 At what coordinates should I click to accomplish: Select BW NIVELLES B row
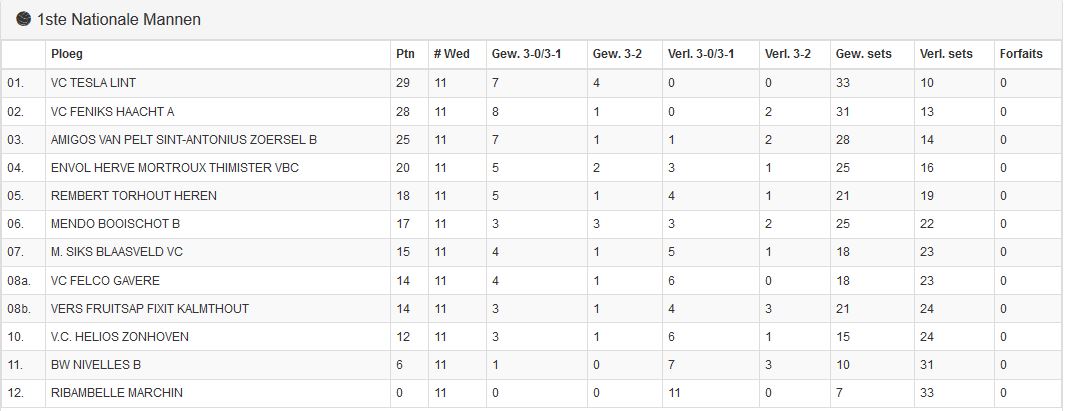tap(533, 365)
